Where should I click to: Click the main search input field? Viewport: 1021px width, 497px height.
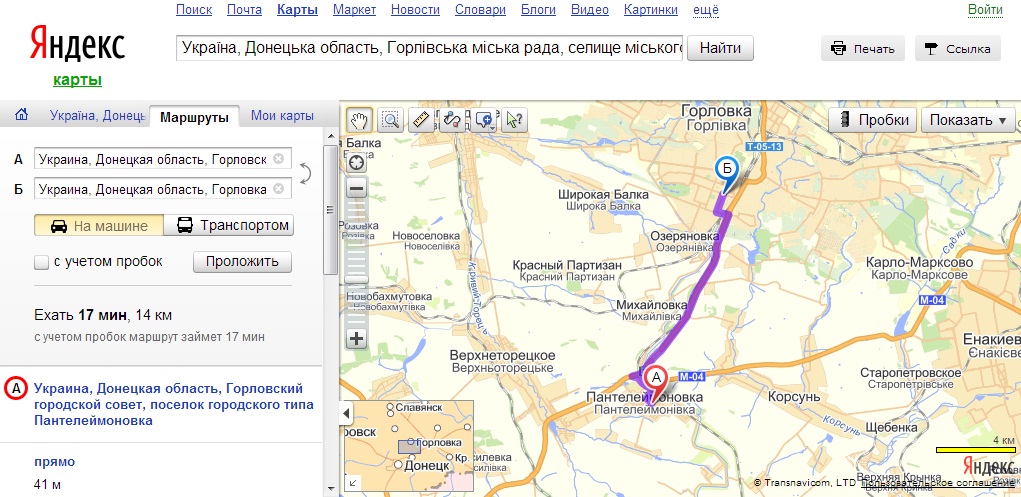pos(430,48)
